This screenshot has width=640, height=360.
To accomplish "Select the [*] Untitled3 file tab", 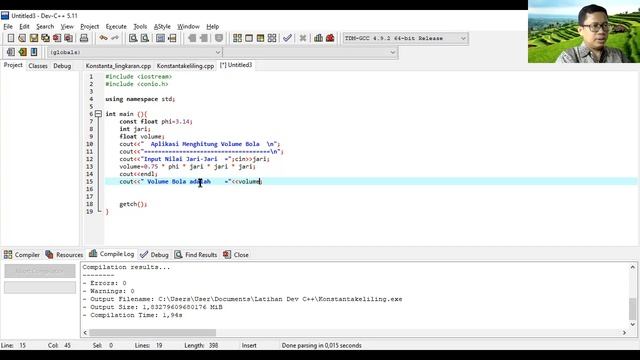I will point(236,65).
